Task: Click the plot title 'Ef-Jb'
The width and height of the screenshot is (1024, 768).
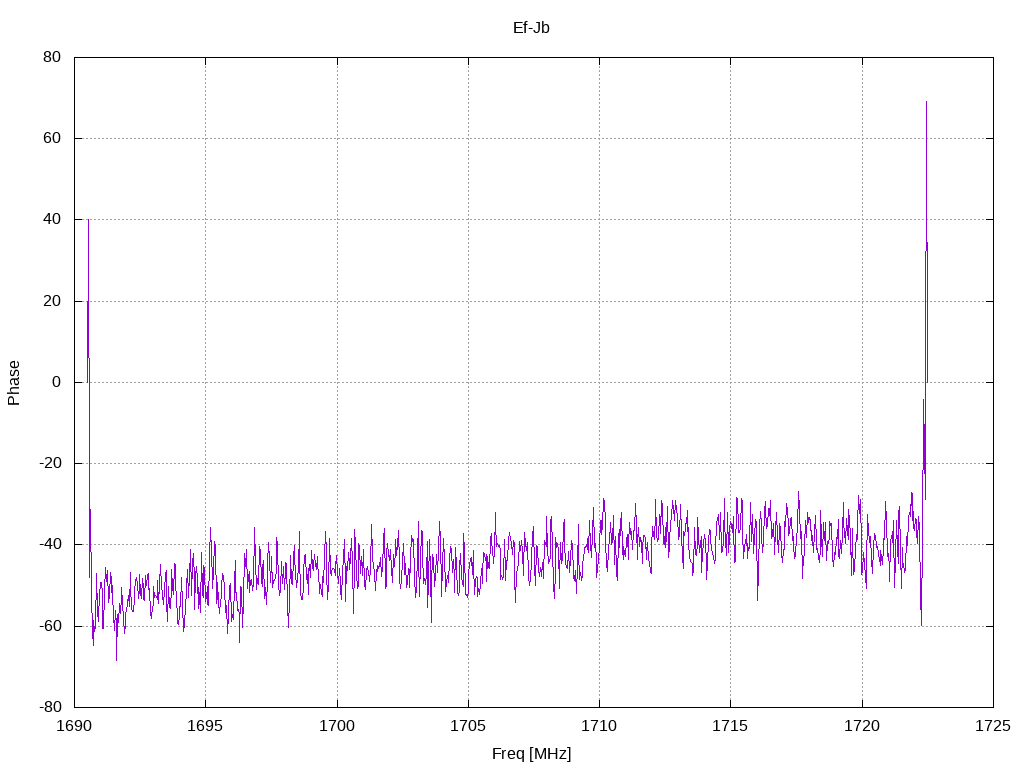Action: [x=531, y=27]
